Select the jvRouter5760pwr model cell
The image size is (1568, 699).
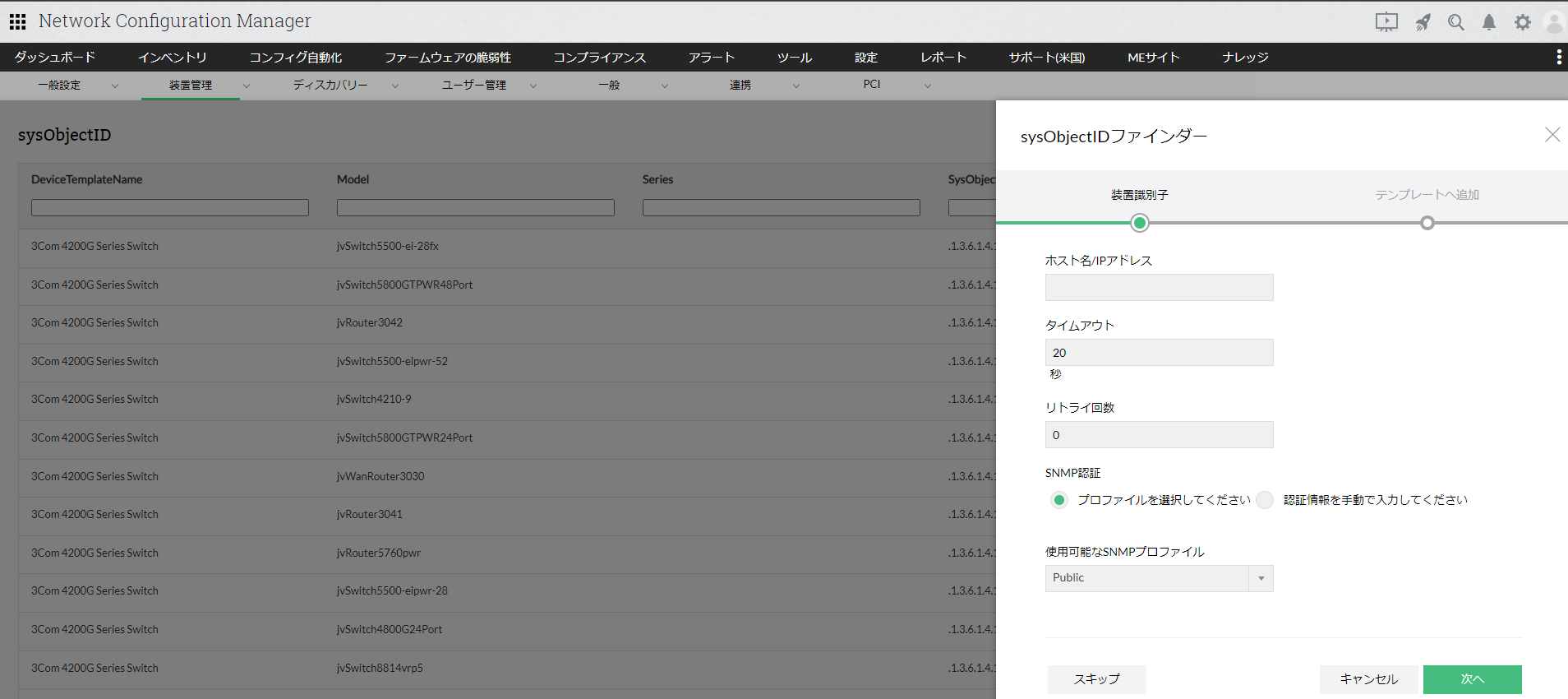[x=379, y=553]
